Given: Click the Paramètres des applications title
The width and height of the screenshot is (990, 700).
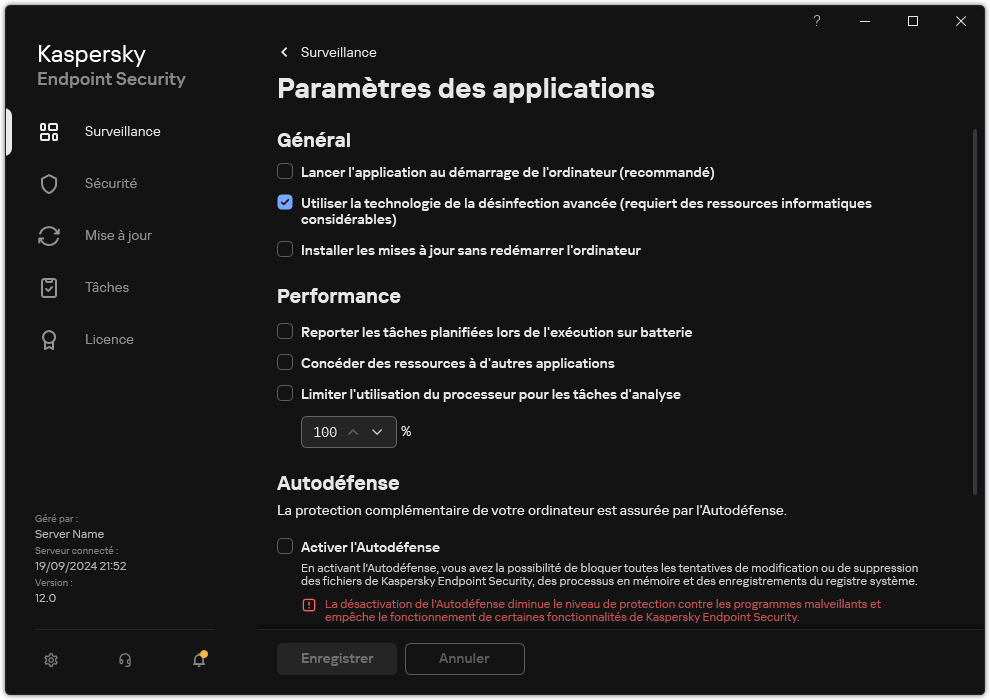Looking at the screenshot, I should coord(466,88).
